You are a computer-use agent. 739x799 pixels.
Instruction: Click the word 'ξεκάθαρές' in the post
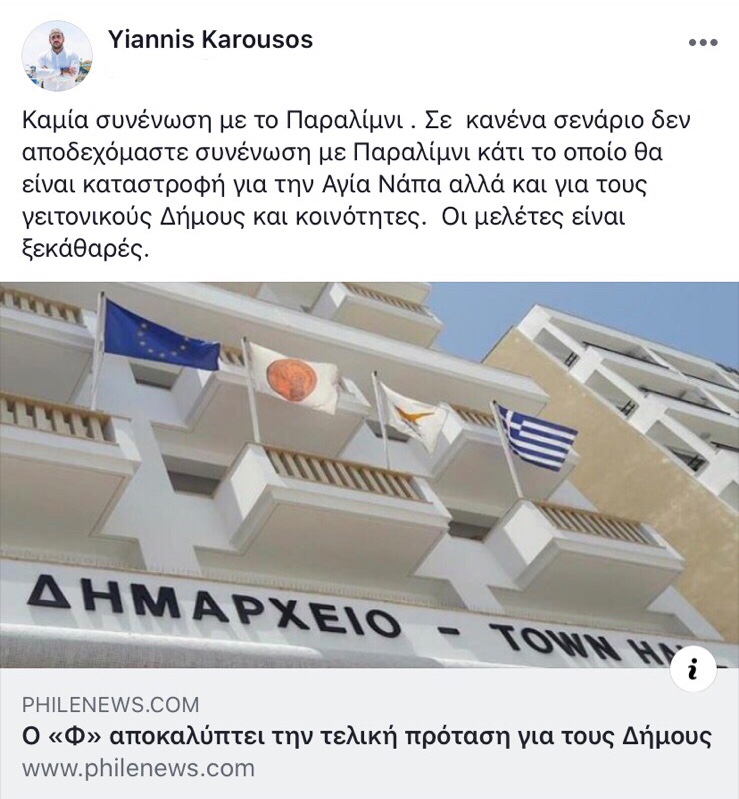85,249
